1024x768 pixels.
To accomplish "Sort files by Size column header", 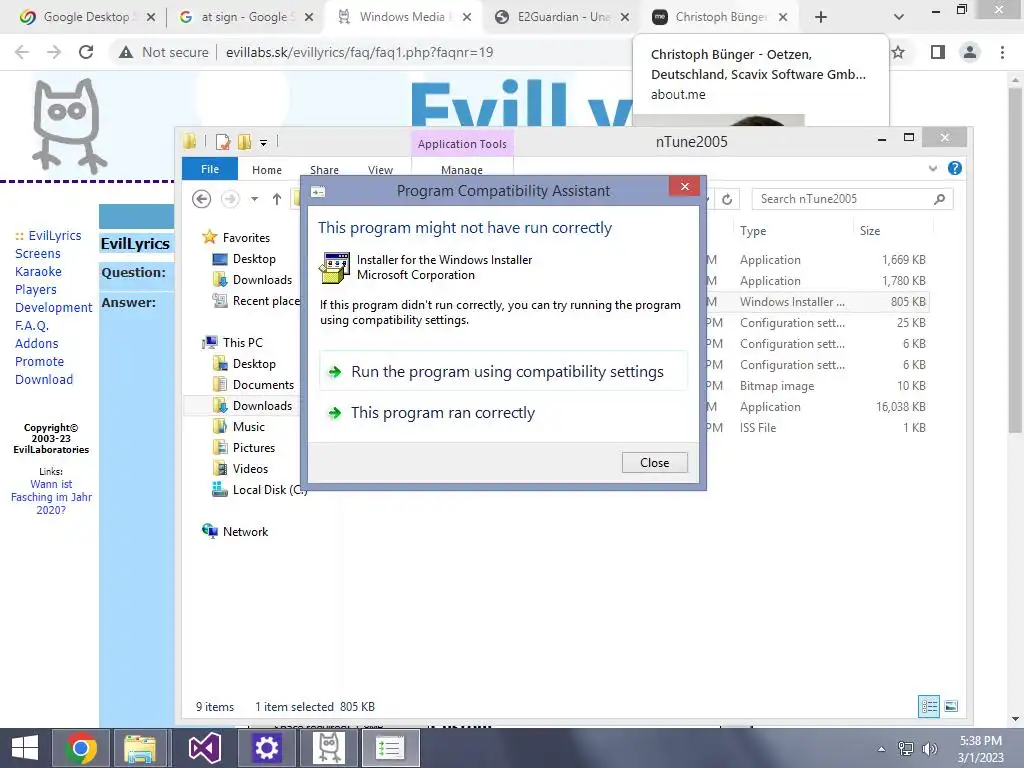I will (870, 231).
